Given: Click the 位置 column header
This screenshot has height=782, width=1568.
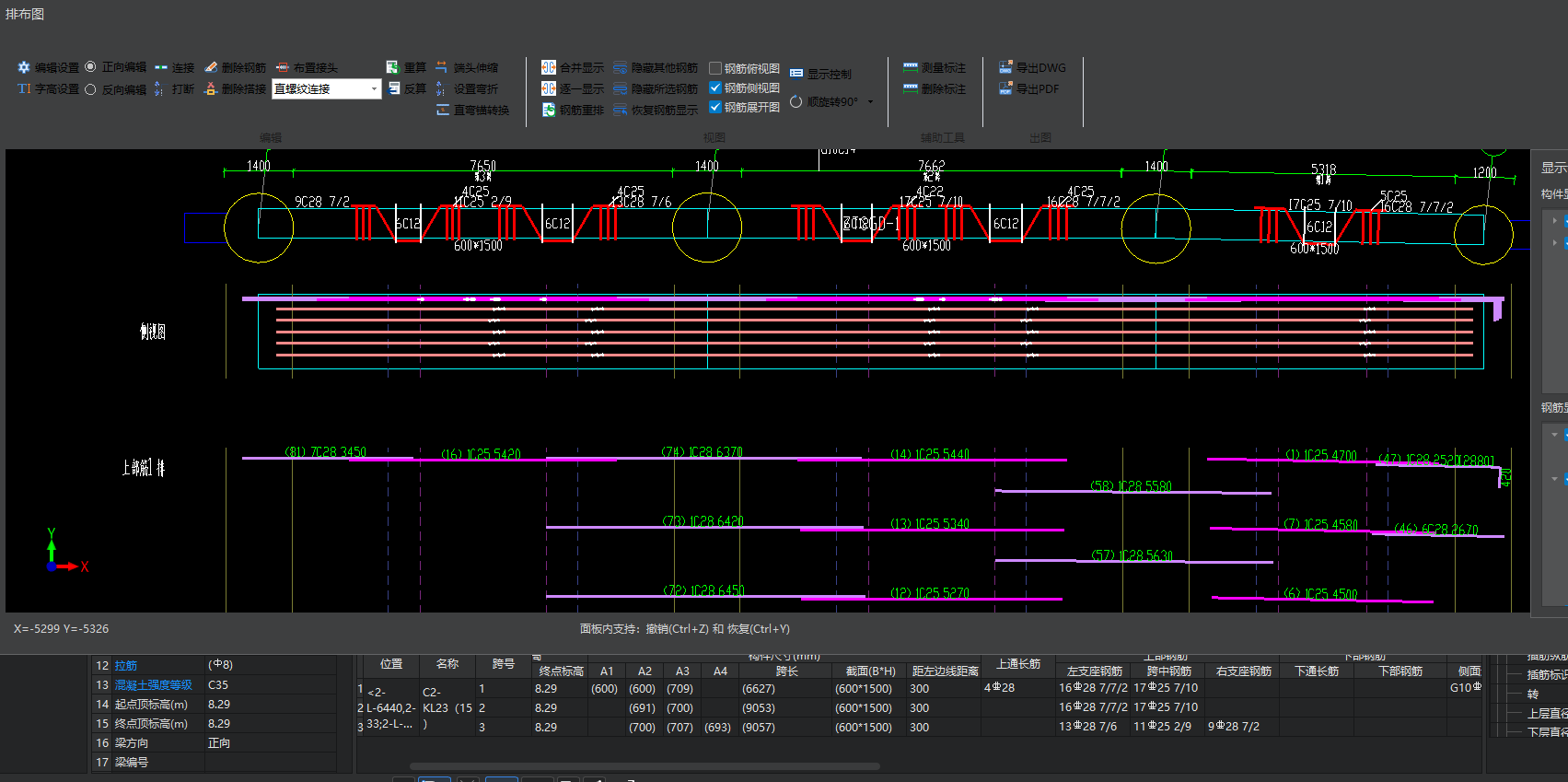Looking at the screenshot, I should [x=391, y=664].
